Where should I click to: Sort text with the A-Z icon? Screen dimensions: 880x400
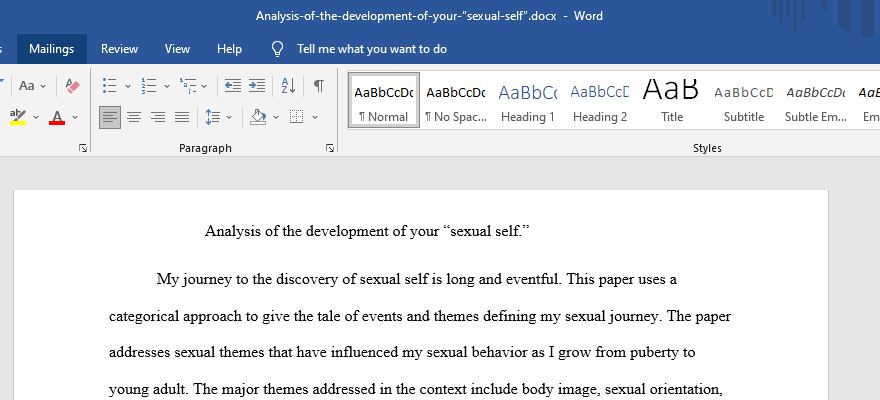[288, 86]
